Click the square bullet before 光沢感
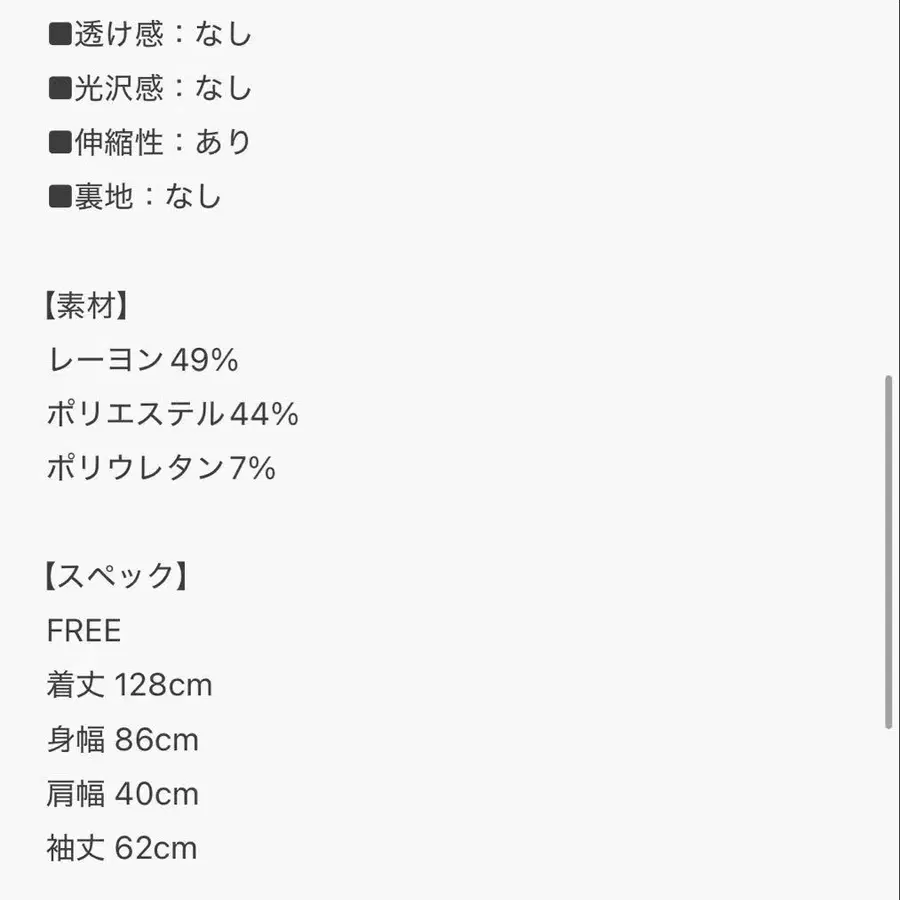This screenshot has height=900, width=900. [x=60, y=89]
